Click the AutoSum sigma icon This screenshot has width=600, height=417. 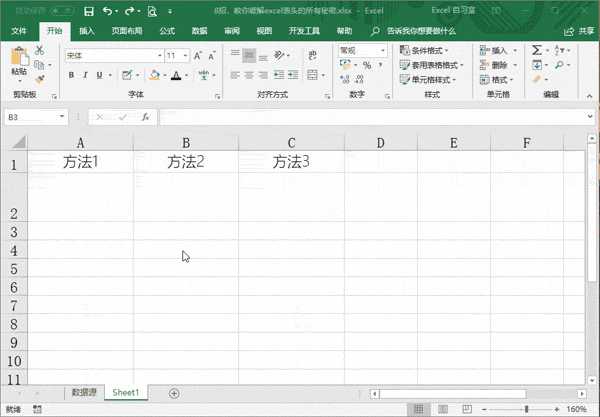[537, 49]
